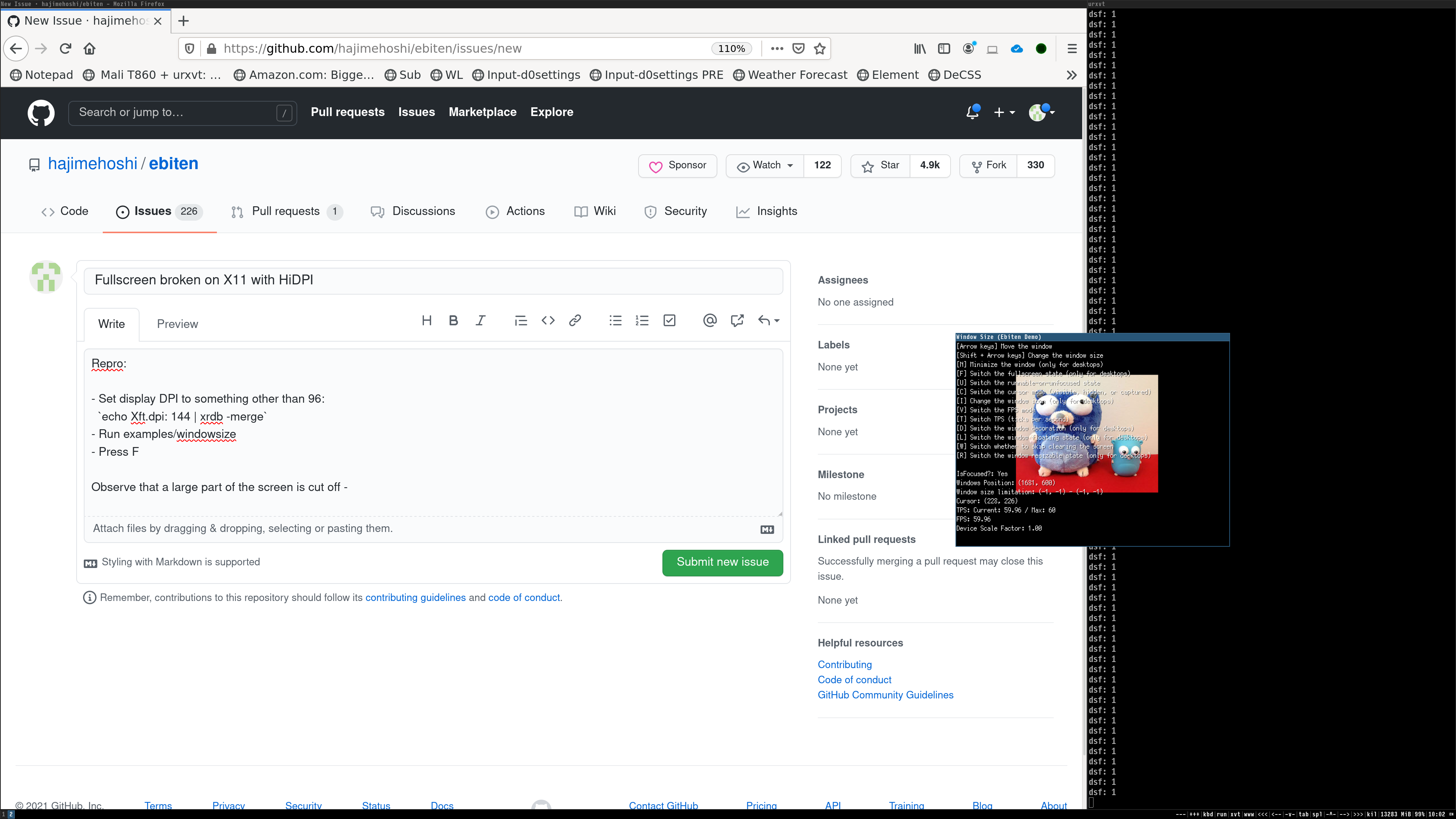Image resolution: width=1456 pixels, height=819 pixels.
Task: Open the Actions tab
Action: click(x=515, y=212)
